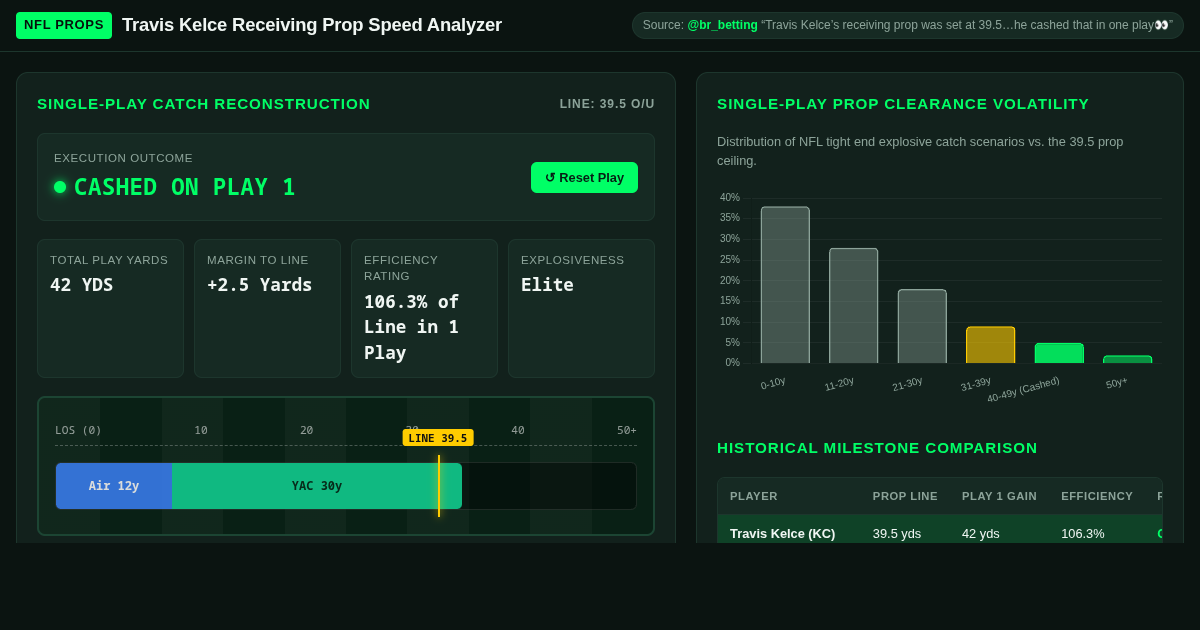Click the green 40-49y (Cashed) bar
The width and height of the screenshot is (1200, 630).
click(1059, 353)
